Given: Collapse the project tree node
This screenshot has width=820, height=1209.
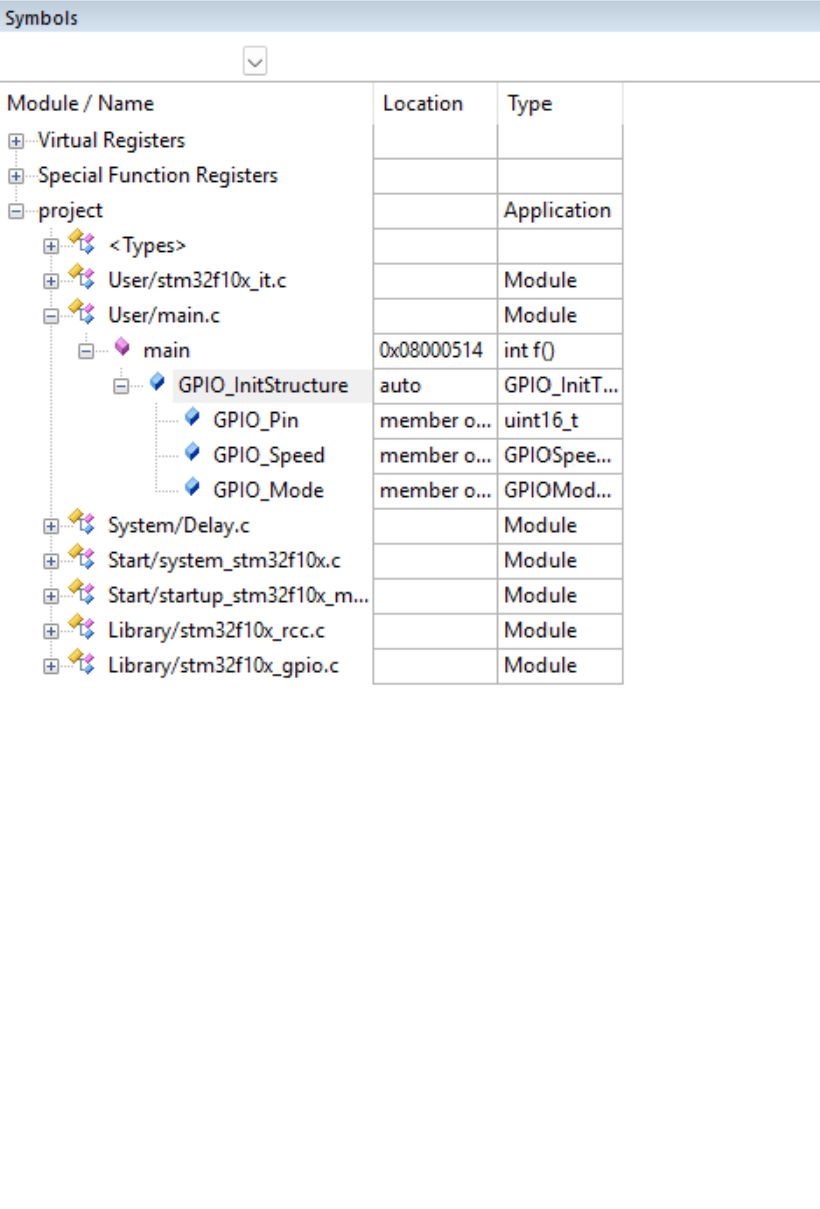Looking at the screenshot, I should click(16, 211).
